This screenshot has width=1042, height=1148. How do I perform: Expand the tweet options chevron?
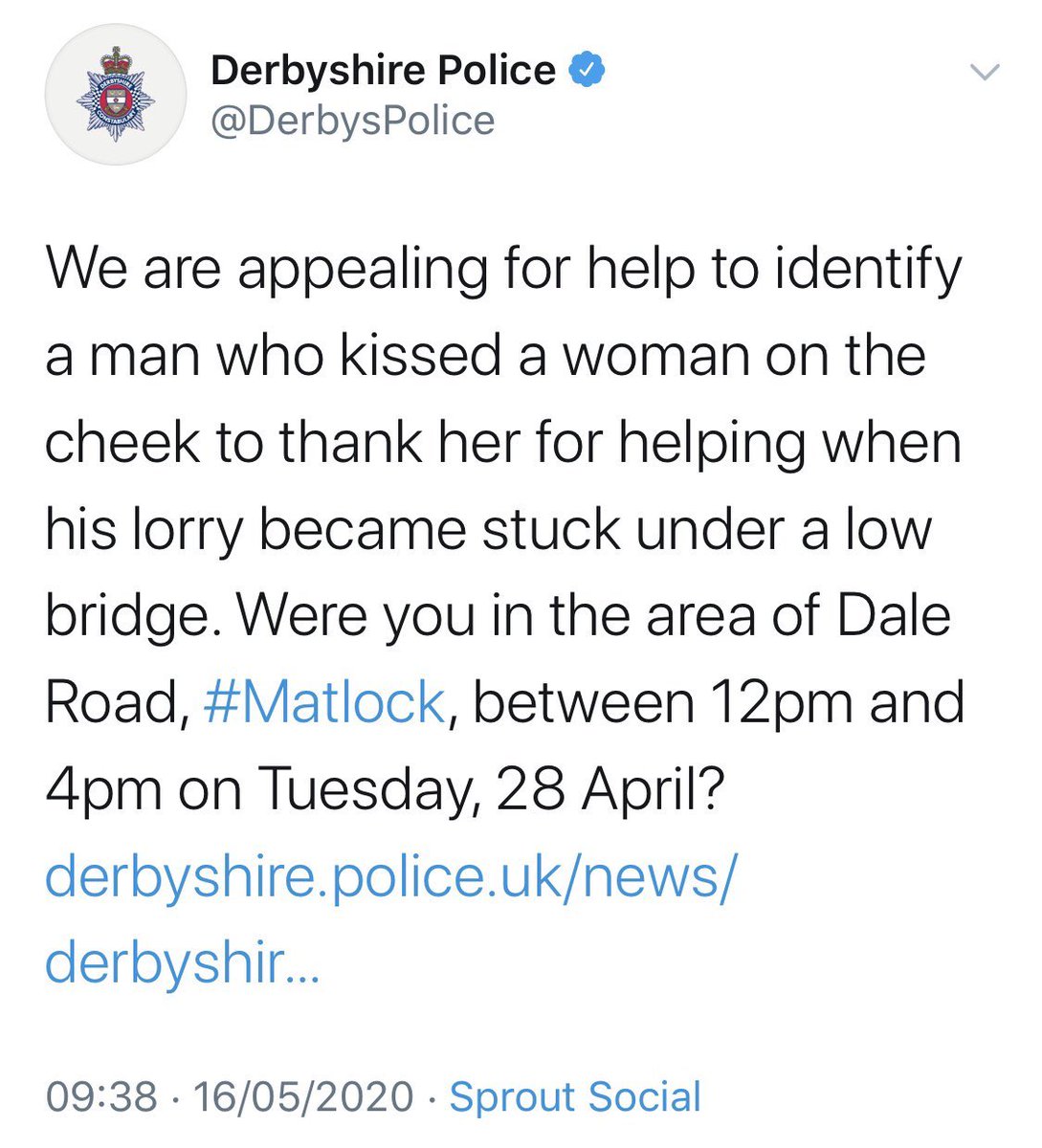click(x=985, y=72)
